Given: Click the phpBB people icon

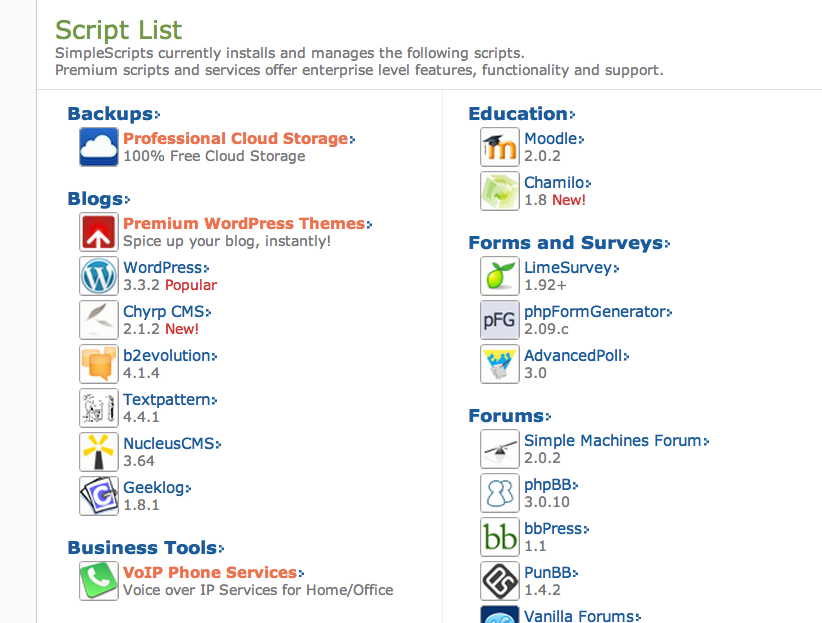Looking at the screenshot, I should click(500, 493).
